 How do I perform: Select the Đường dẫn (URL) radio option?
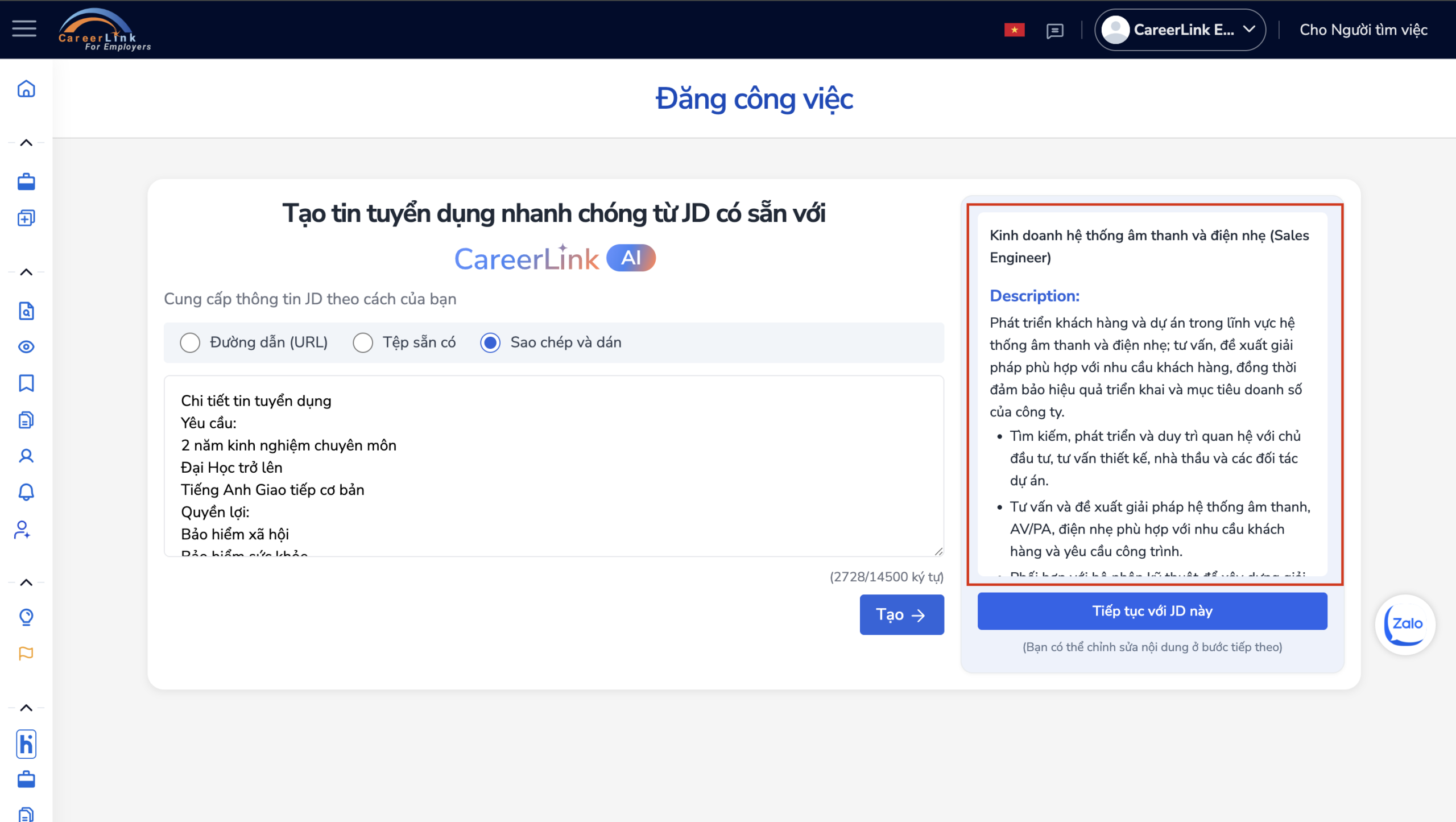coord(190,342)
